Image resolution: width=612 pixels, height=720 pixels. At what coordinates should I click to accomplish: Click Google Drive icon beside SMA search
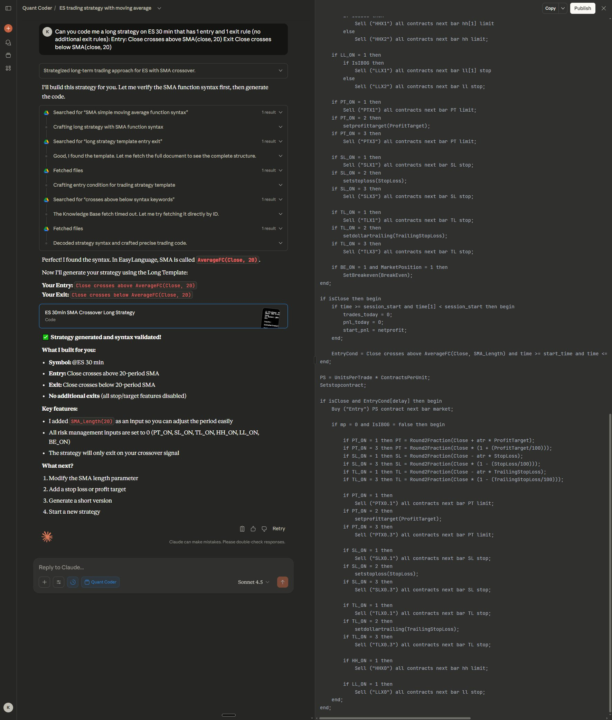[46, 112]
